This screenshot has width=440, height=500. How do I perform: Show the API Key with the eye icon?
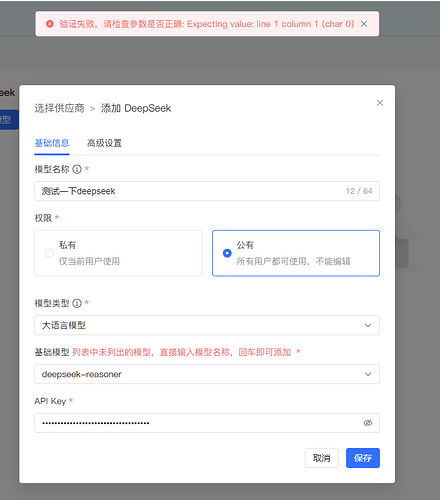[x=368, y=423]
